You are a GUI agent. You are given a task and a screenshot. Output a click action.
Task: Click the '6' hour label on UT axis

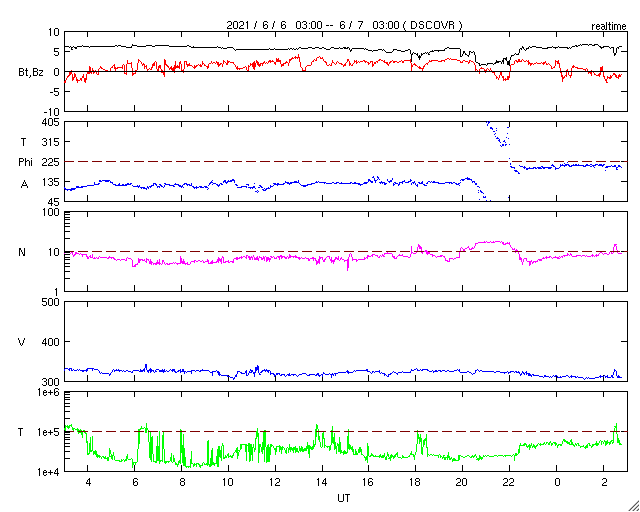135,483
